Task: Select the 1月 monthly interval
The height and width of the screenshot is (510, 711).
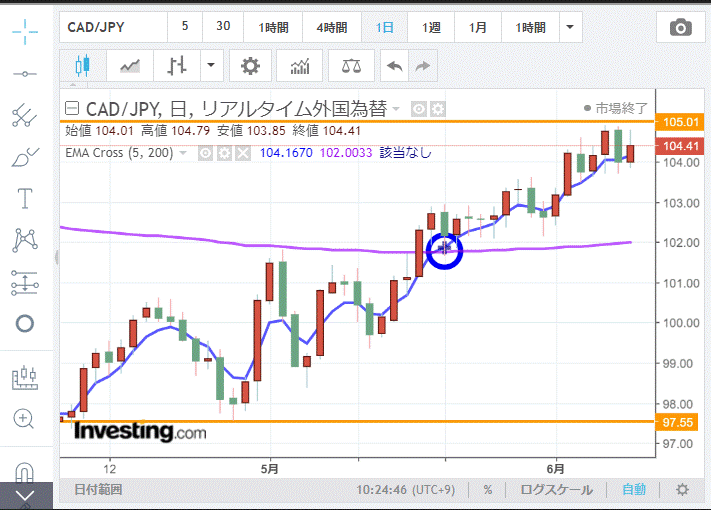Action: [478, 27]
